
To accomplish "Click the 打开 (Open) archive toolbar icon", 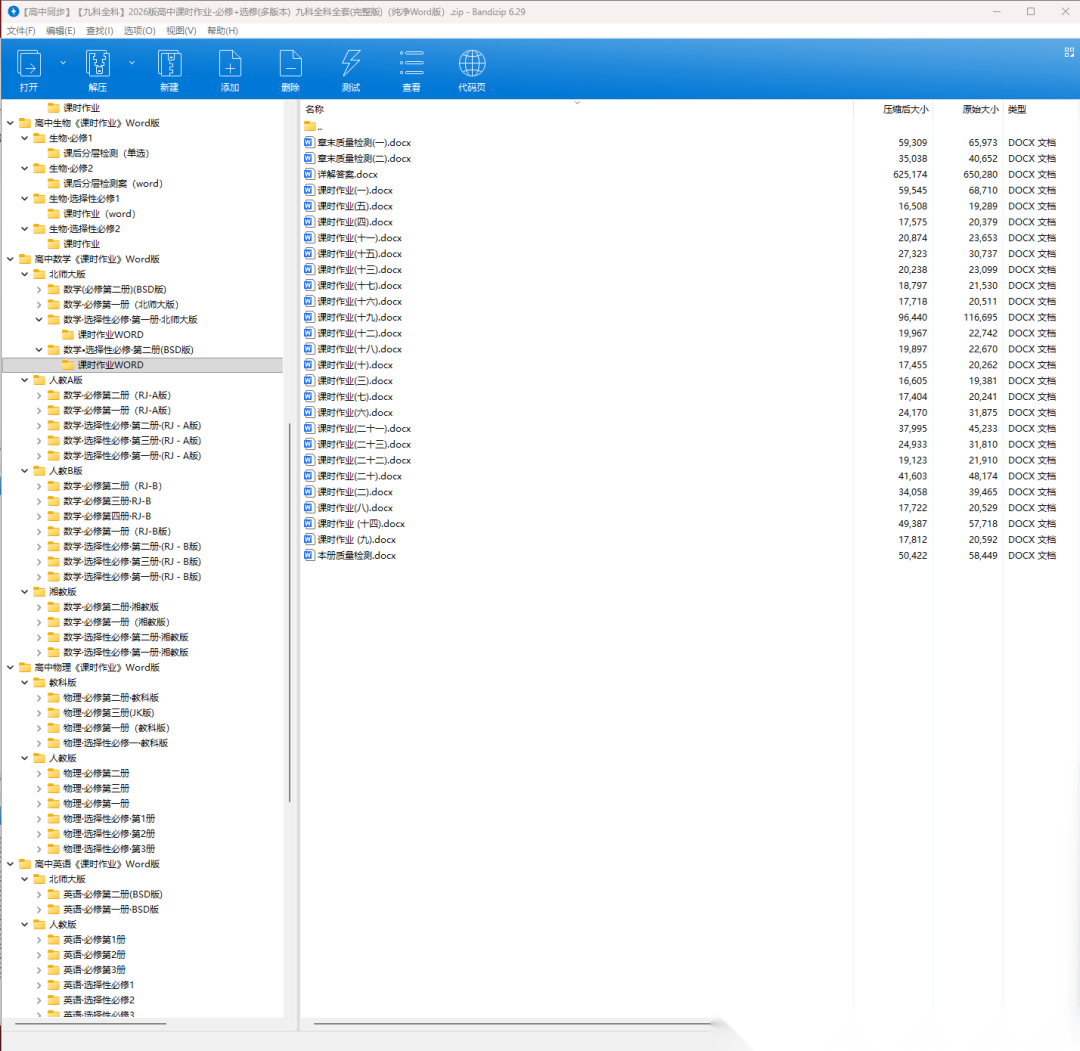I will click(29, 66).
